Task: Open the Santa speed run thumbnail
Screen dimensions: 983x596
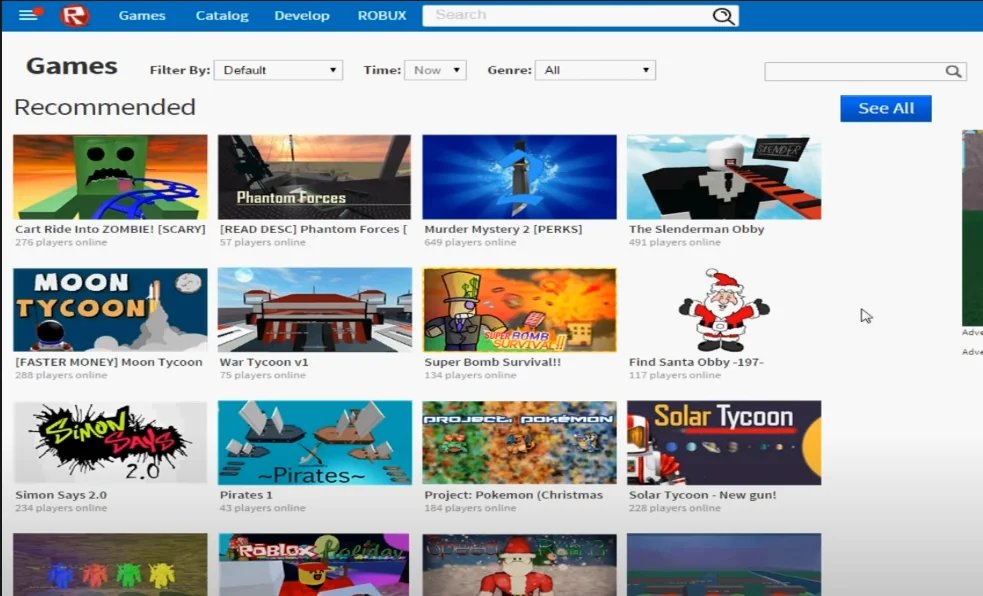Action: coord(520,565)
